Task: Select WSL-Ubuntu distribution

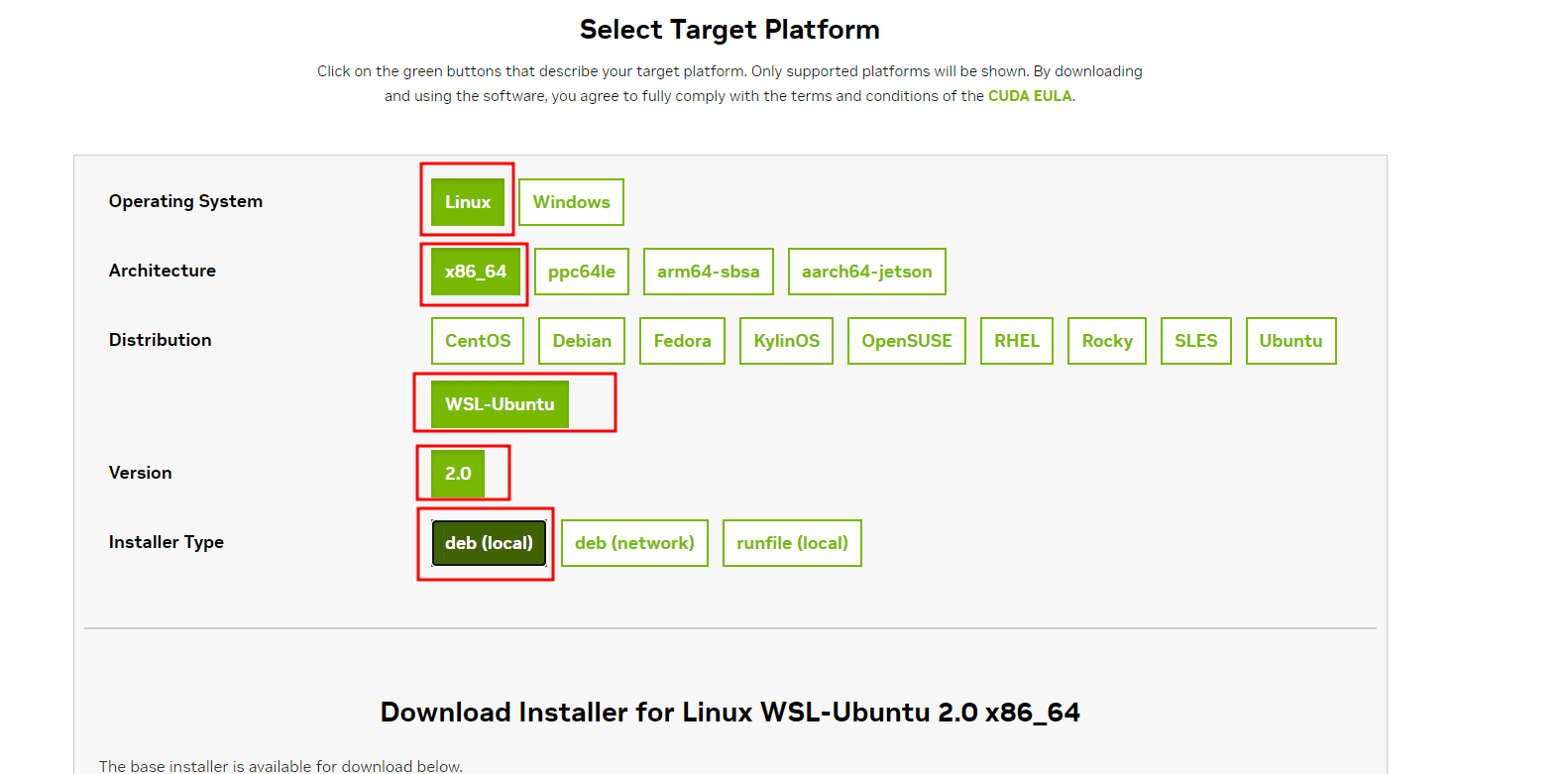Action: pos(500,404)
